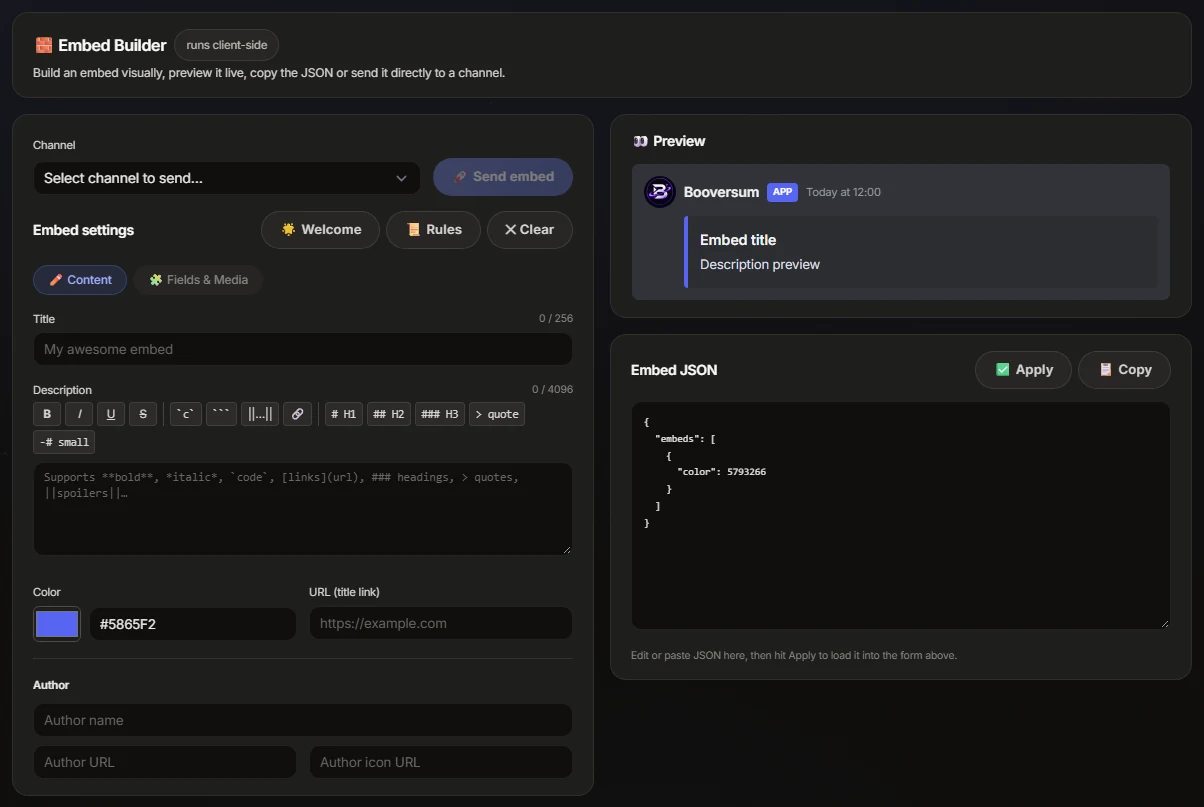Click the Description resize handle
Viewport: 1204px width, 807px height.
(x=567, y=549)
